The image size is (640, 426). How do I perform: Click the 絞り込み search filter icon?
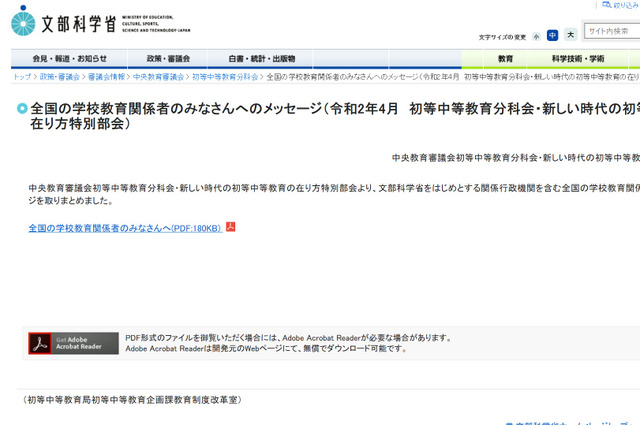607,5
